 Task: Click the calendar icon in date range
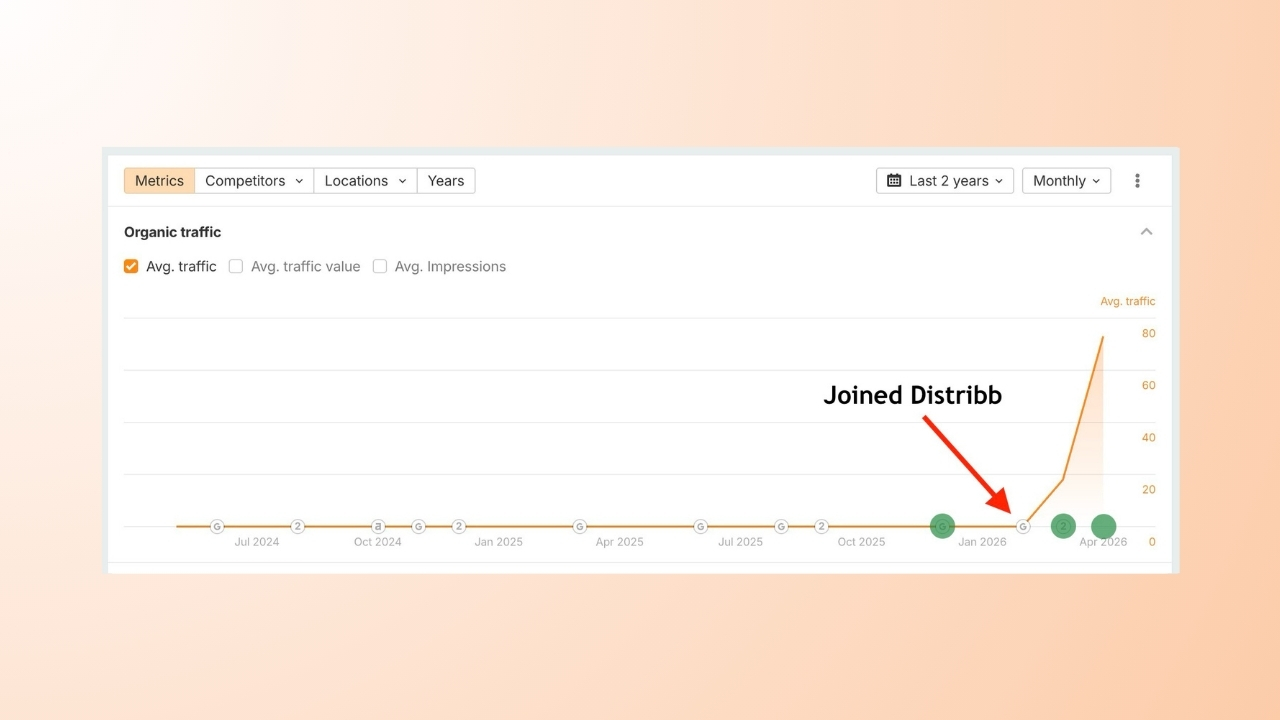894,181
